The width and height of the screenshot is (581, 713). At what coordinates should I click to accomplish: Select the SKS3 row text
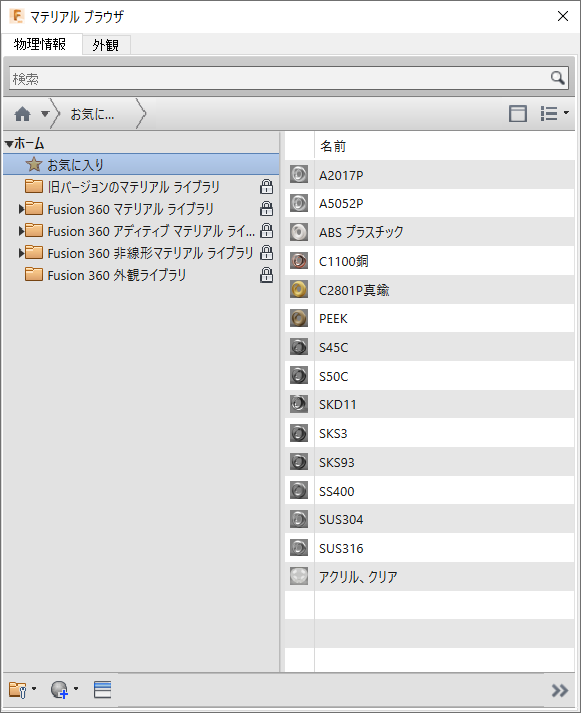point(333,433)
